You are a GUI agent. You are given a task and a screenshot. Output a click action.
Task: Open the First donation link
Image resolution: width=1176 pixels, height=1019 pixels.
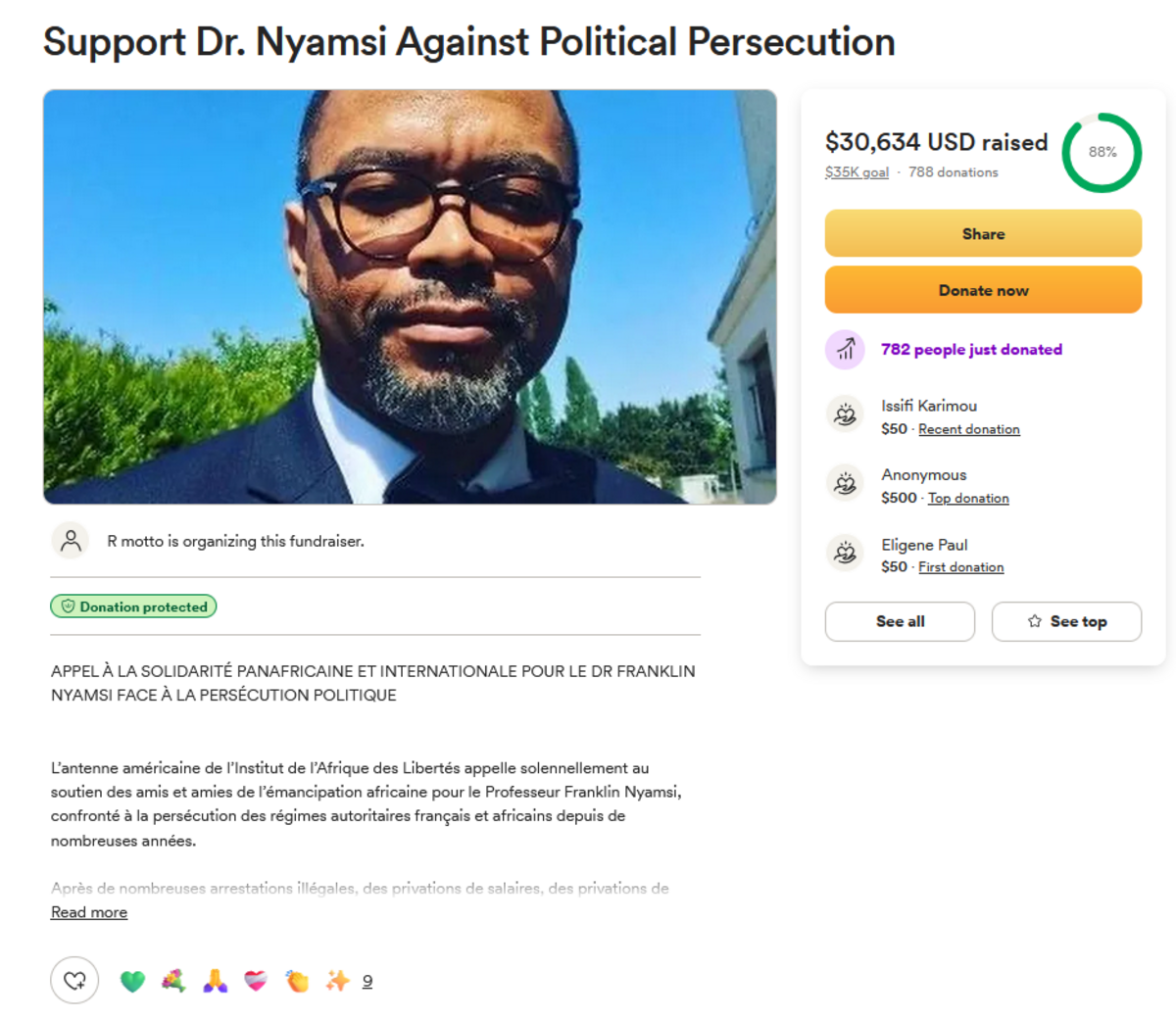[x=960, y=567]
